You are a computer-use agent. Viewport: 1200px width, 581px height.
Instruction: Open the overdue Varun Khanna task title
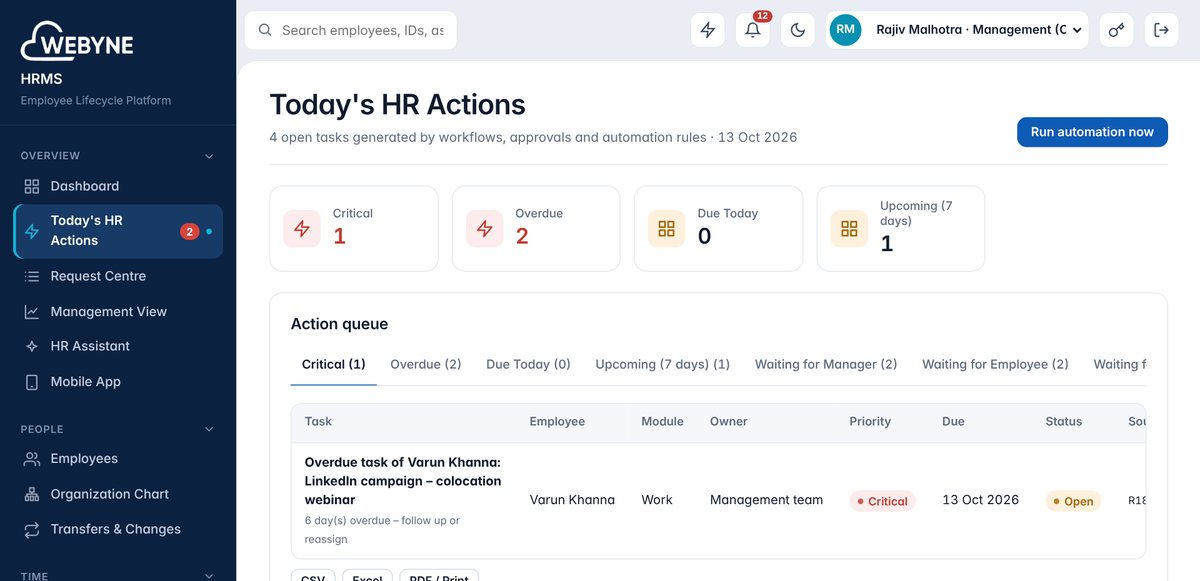403,481
